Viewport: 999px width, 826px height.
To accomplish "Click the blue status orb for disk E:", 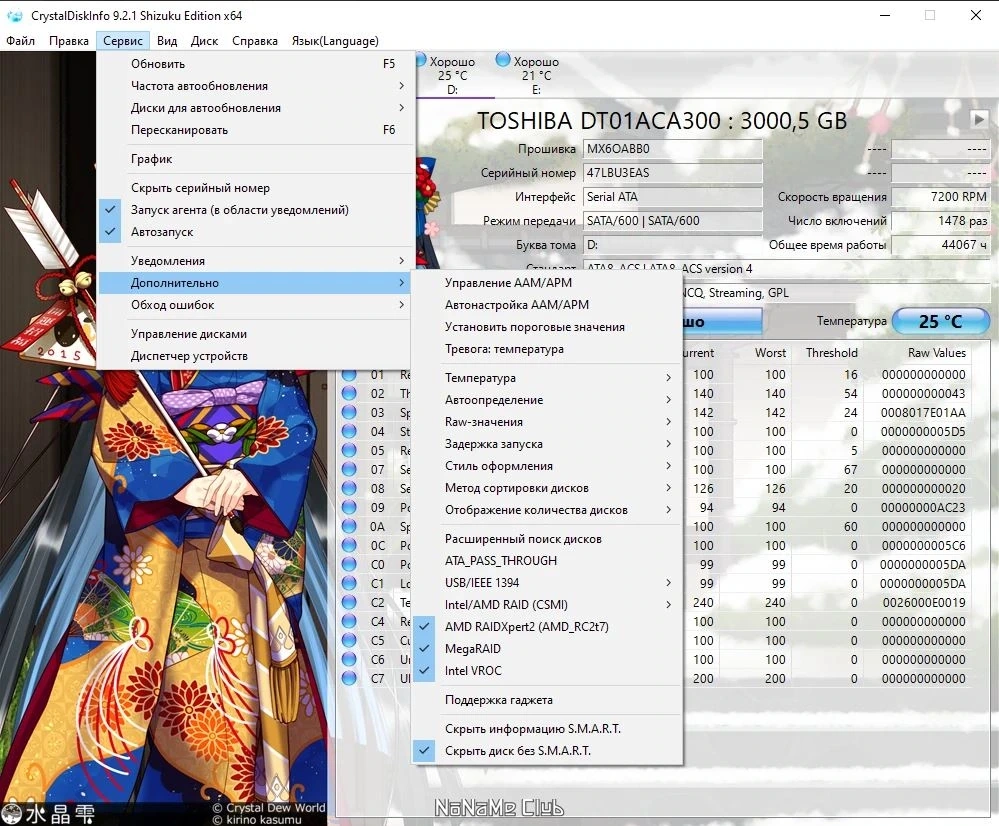I will 503,60.
